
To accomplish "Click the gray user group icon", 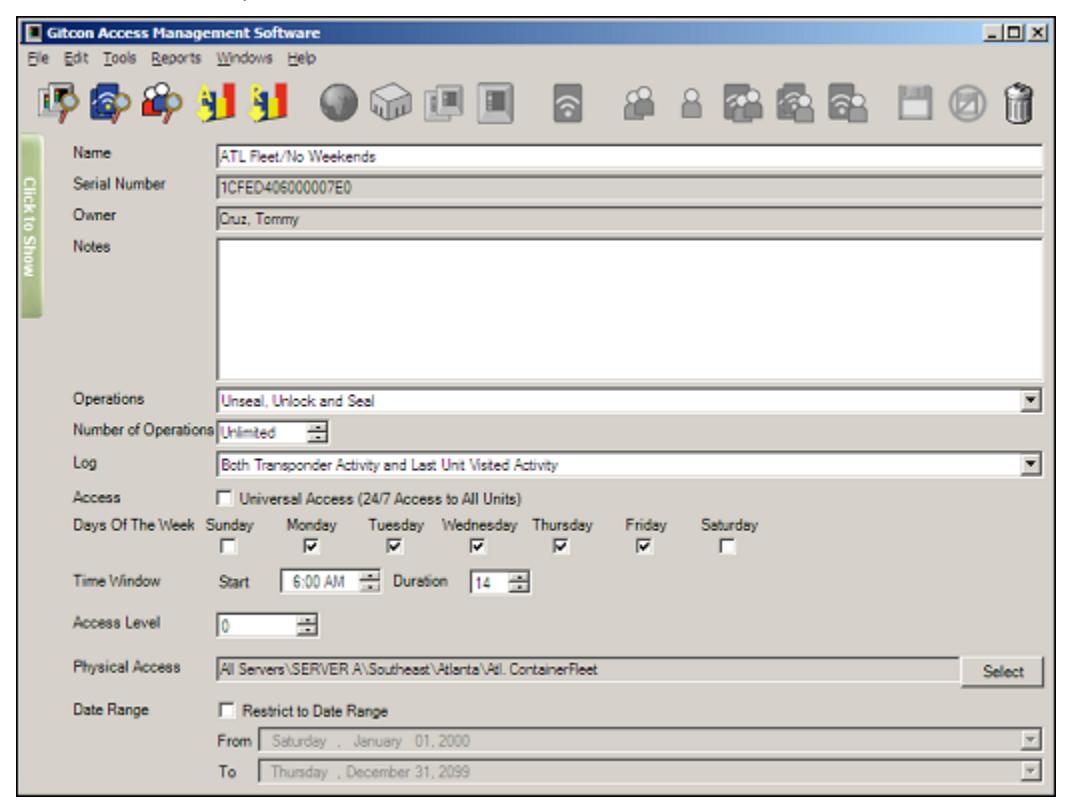I will click(639, 104).
